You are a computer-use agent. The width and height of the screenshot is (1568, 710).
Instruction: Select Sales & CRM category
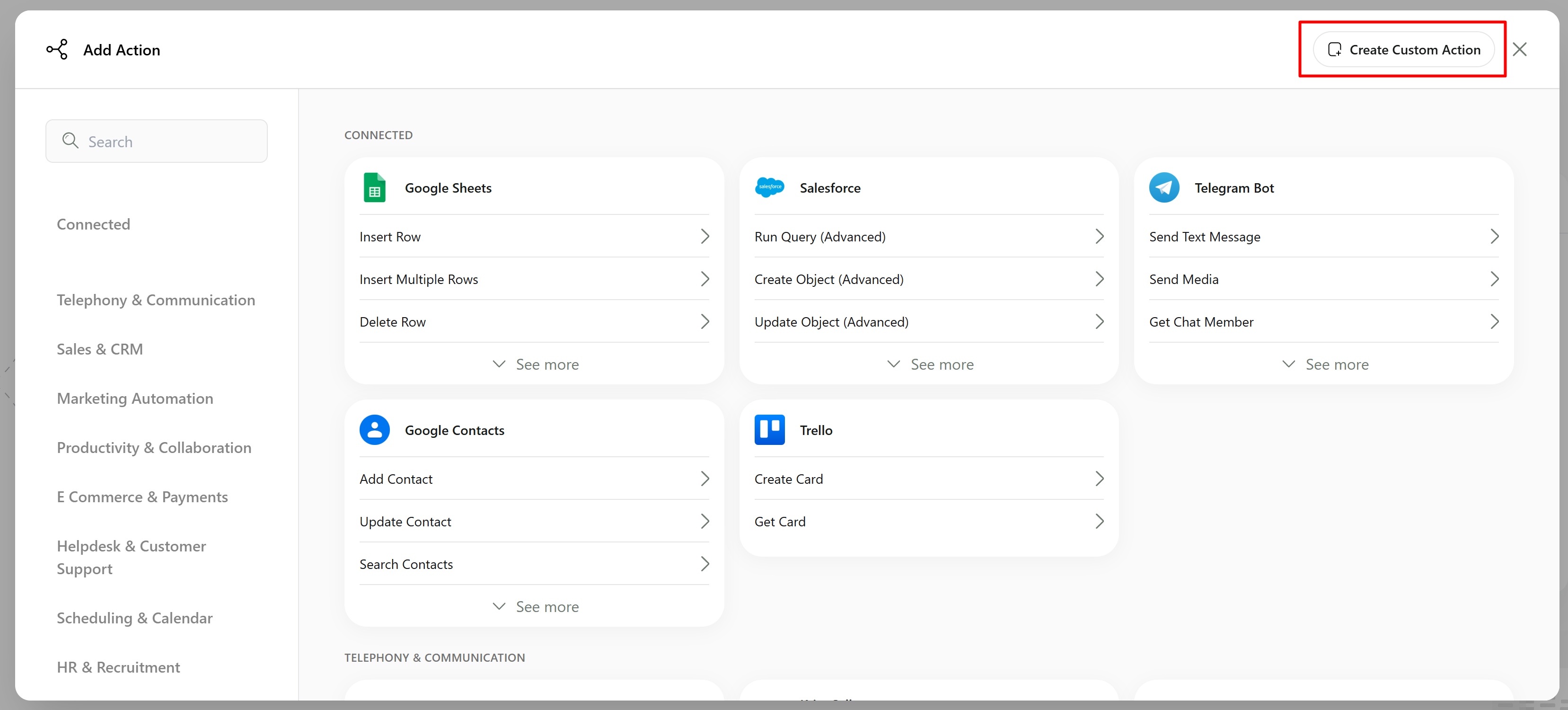tap(100, 349)
